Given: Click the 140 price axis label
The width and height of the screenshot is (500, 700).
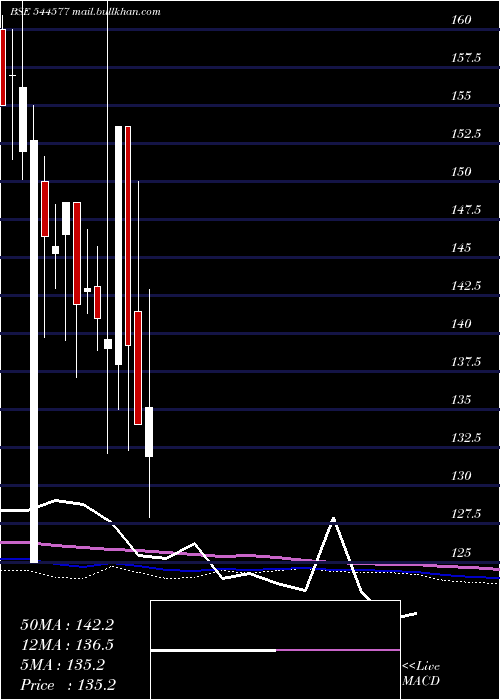Looking at the screenshot, I should click(461, 324).
